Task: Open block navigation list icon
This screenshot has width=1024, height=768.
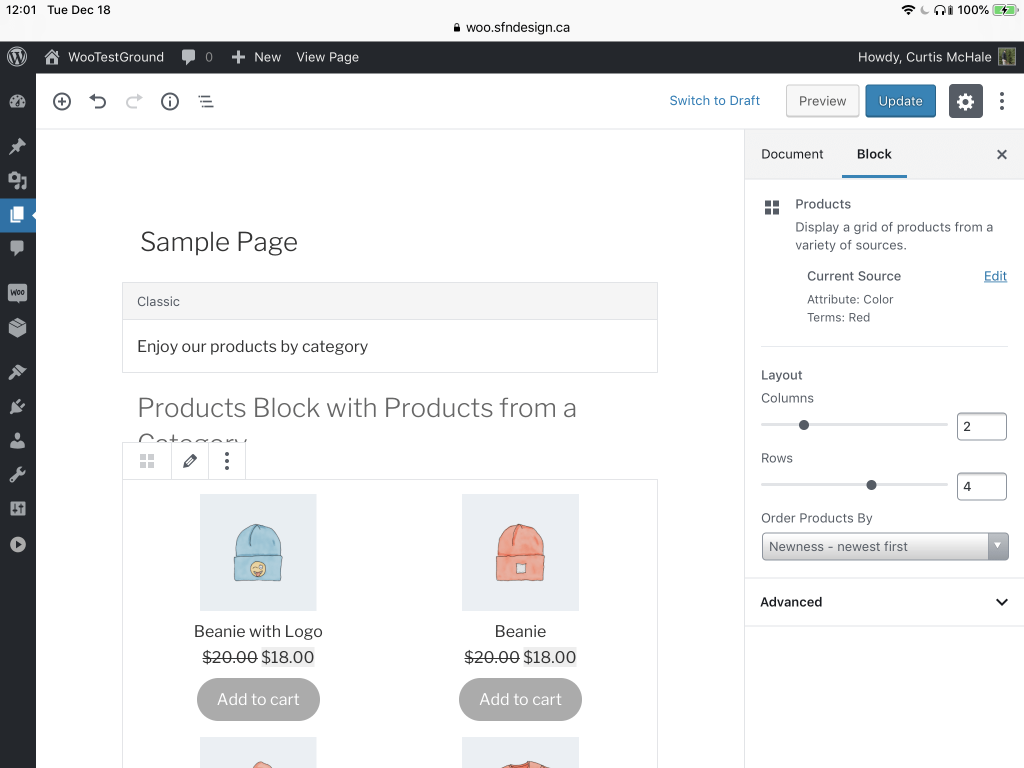Action: coord(206,101)
